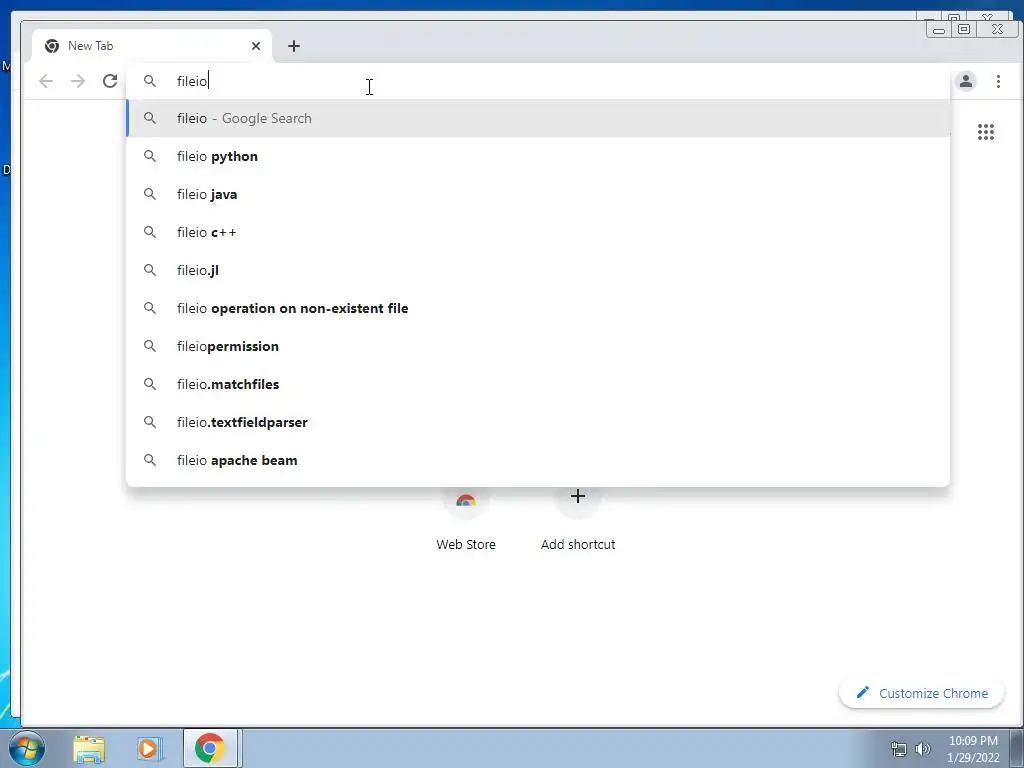The height and width of the screenshot is (768, 1024).
Task: Minimize the Chrome window
Action: (939, 29)
